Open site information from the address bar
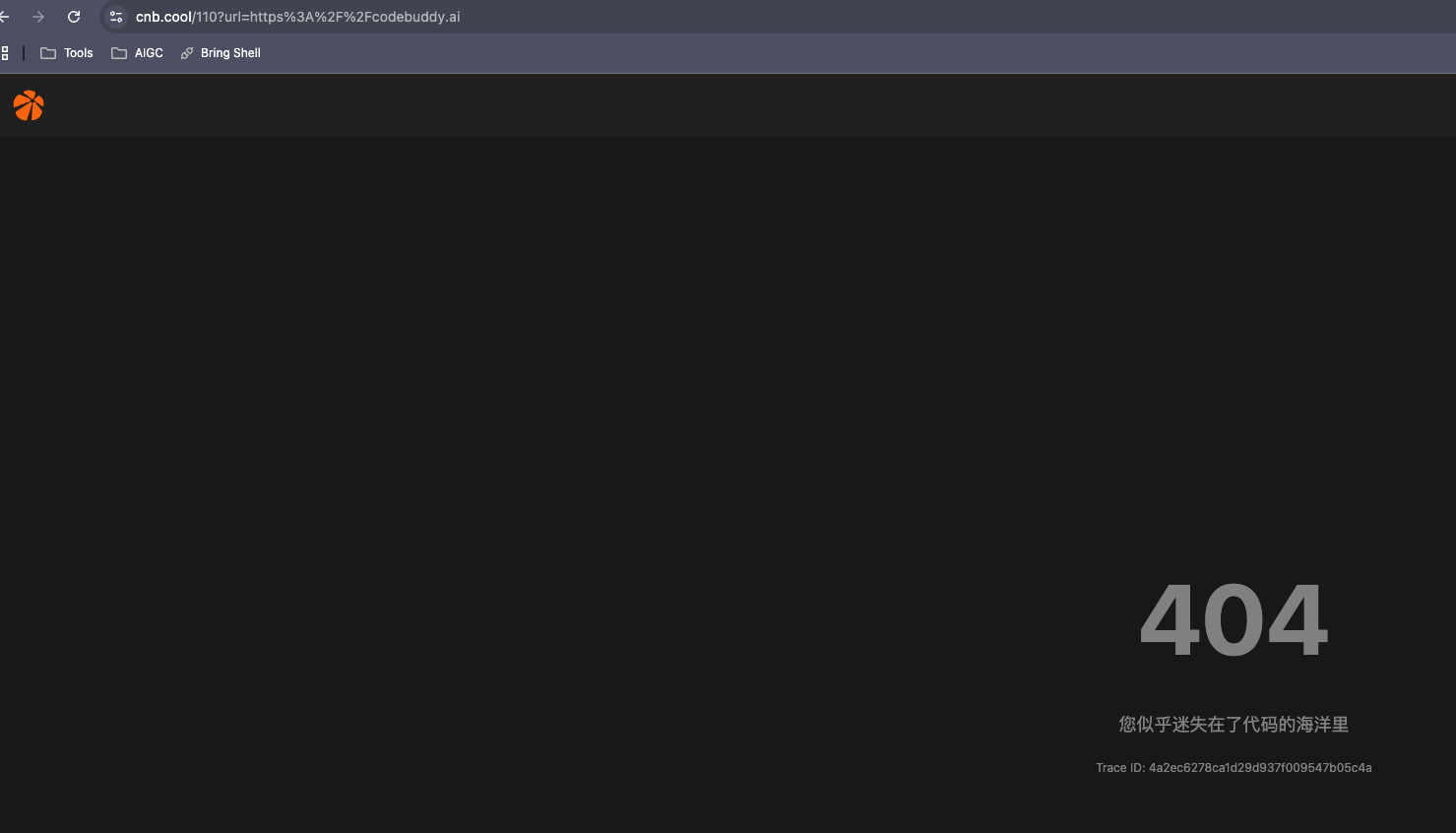Image resolution: width=1456 pixels, height=833 pixels. pyautogui.click(x=115, y=17)
